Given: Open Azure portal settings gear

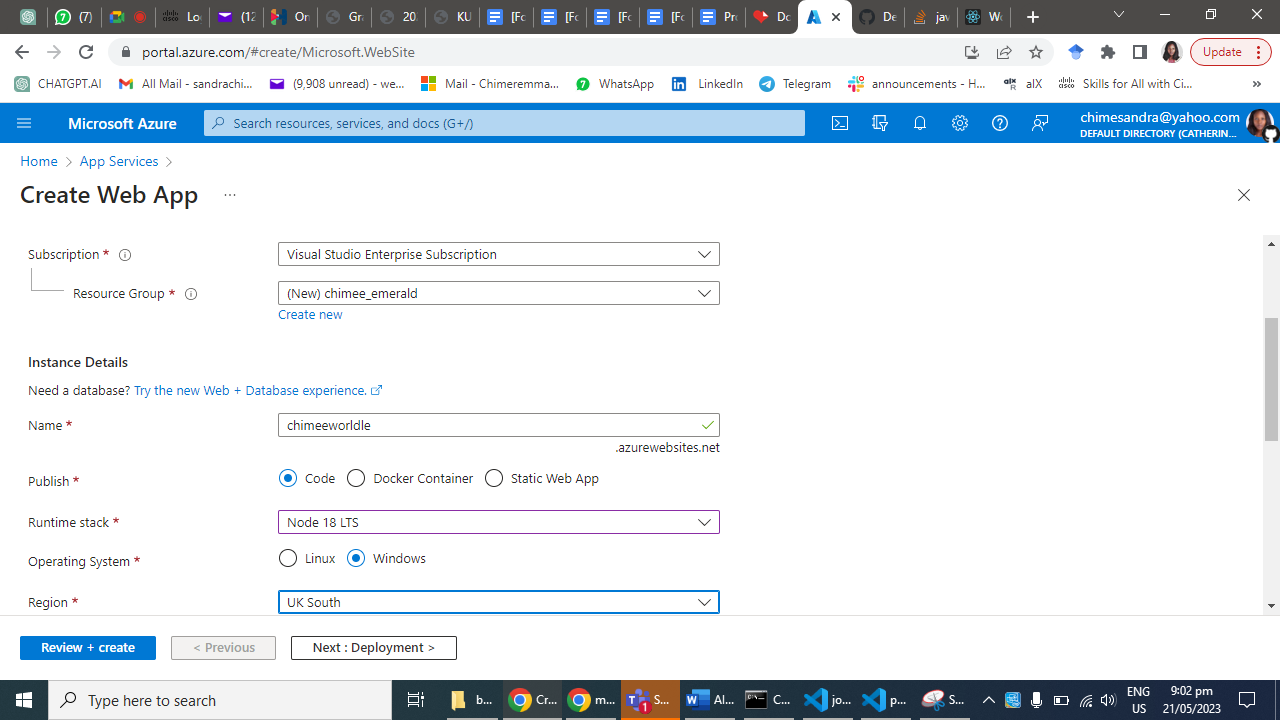Looking at the screenshot, I should tap(960, 123).
